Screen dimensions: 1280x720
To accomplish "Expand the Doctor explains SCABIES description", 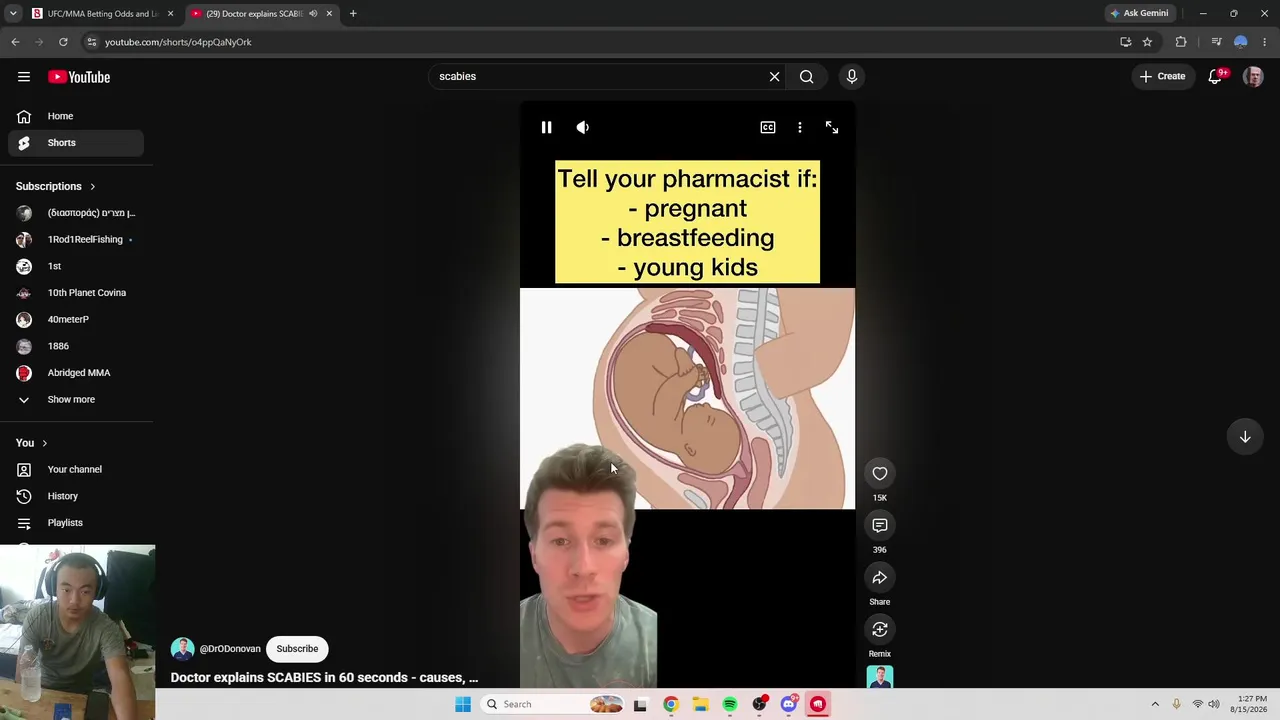I will [x=324, y=678].
